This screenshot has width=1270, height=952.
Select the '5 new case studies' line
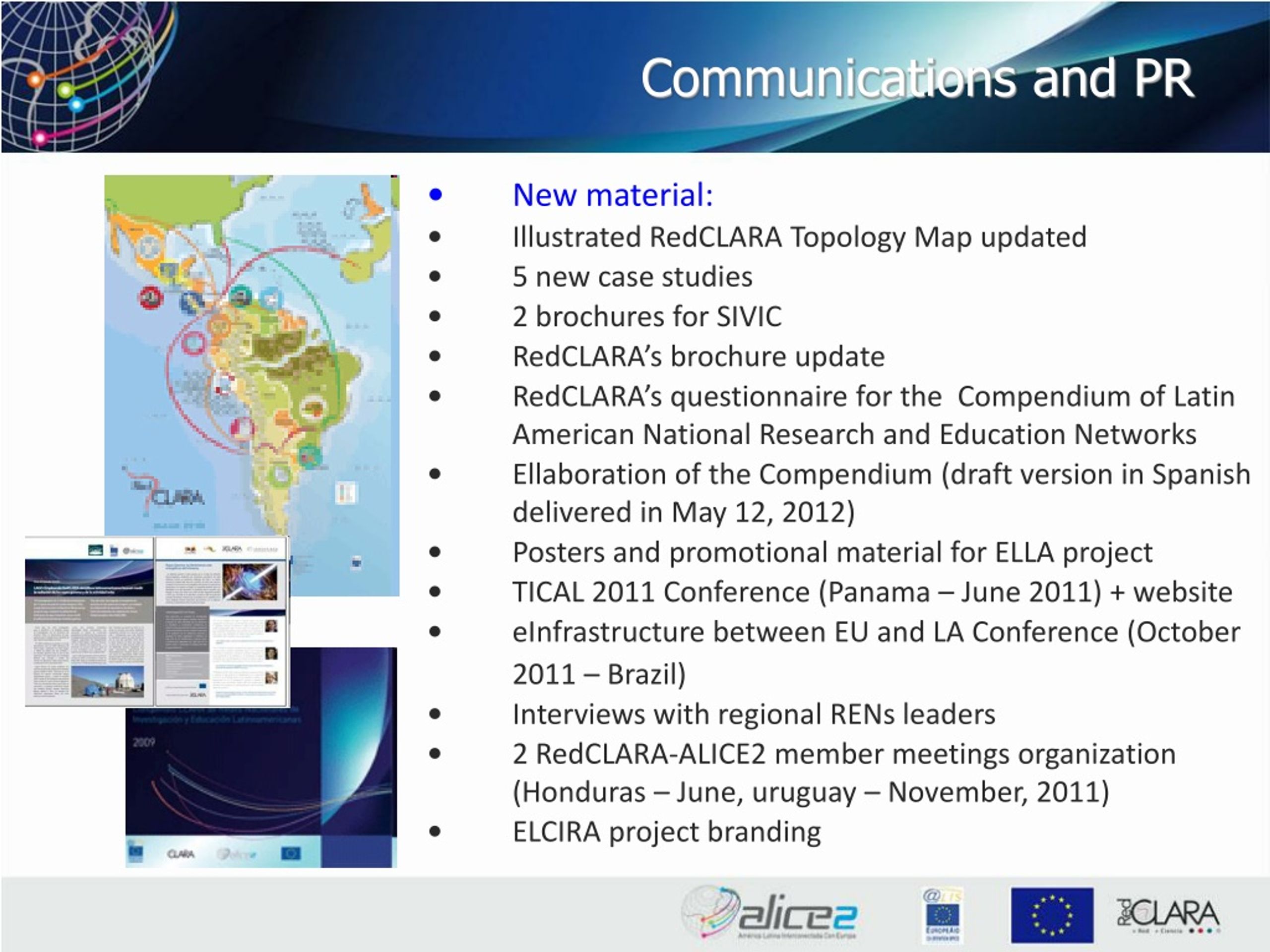coord(632,277)
